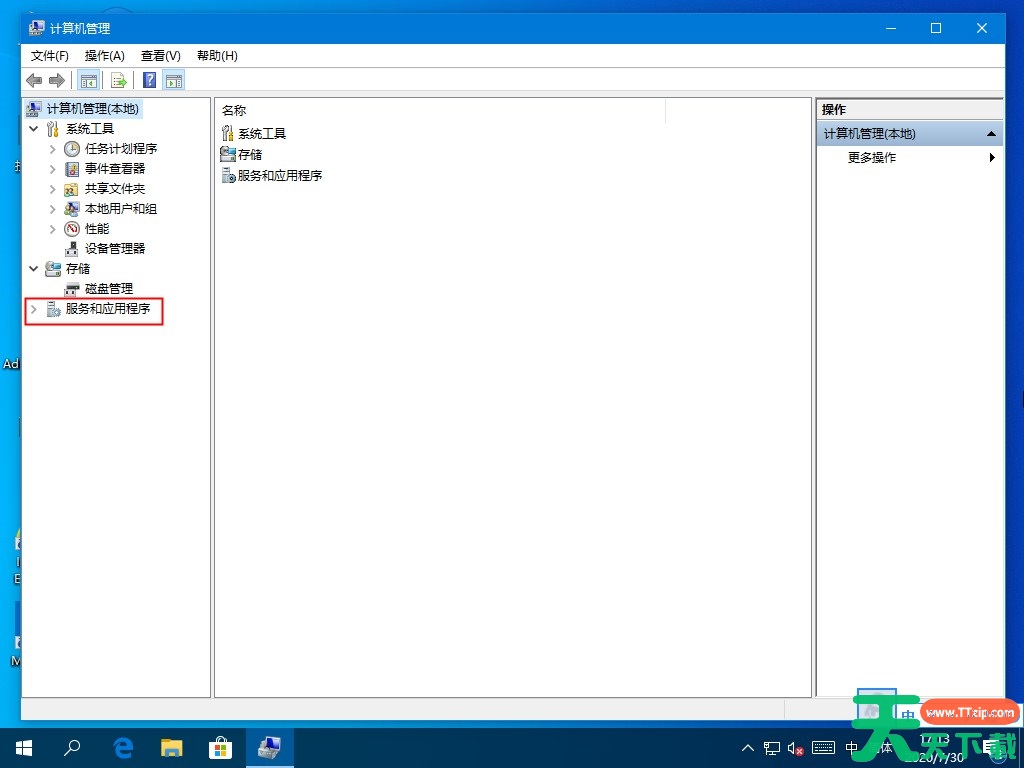Click the Export List toolbar icon
This screenshot has height=768, width=1024.
[118, 80]
